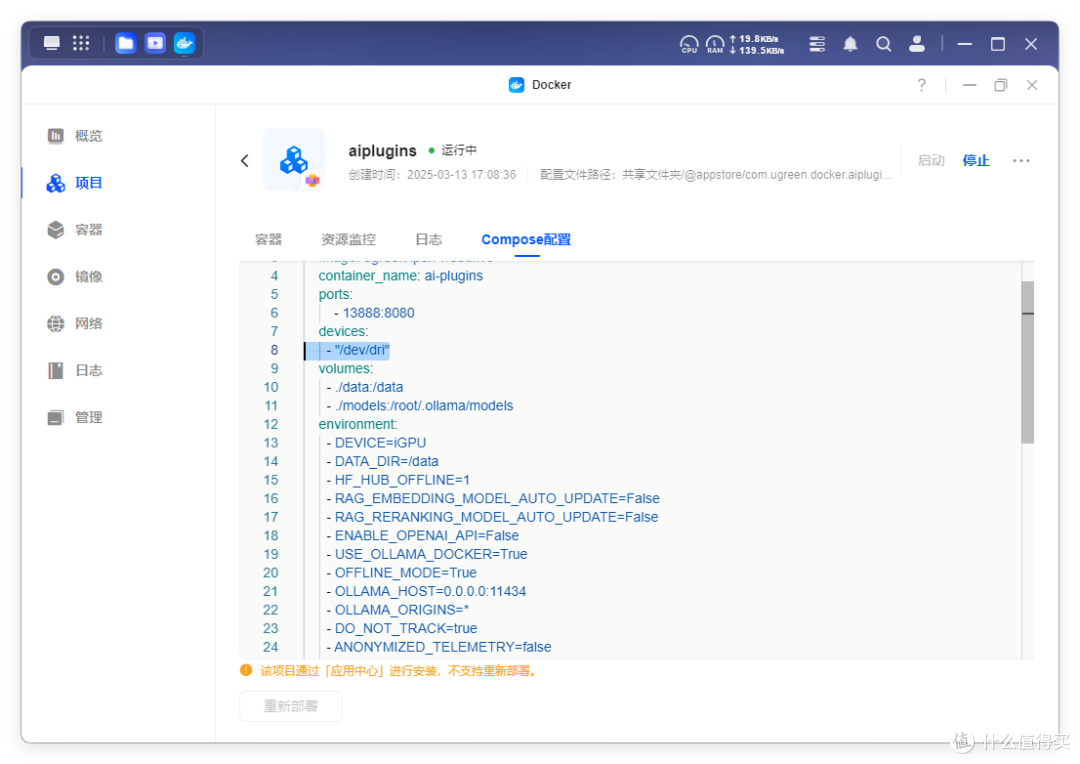Click the 重新部署 redeploy button
The height and width of the screenshot is (764, 1080).
pos(291,706)
